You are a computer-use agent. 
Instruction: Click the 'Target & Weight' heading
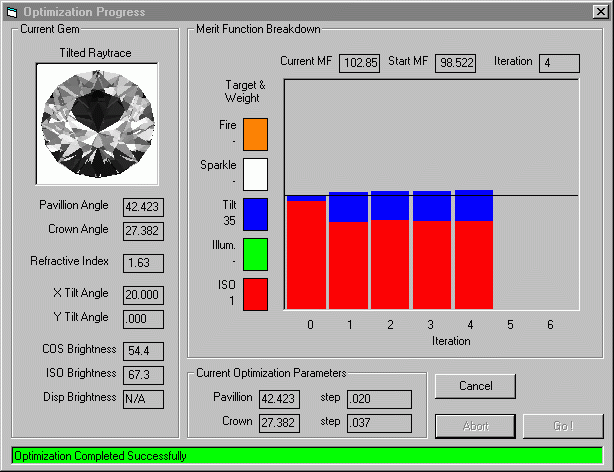coord(244,91)
